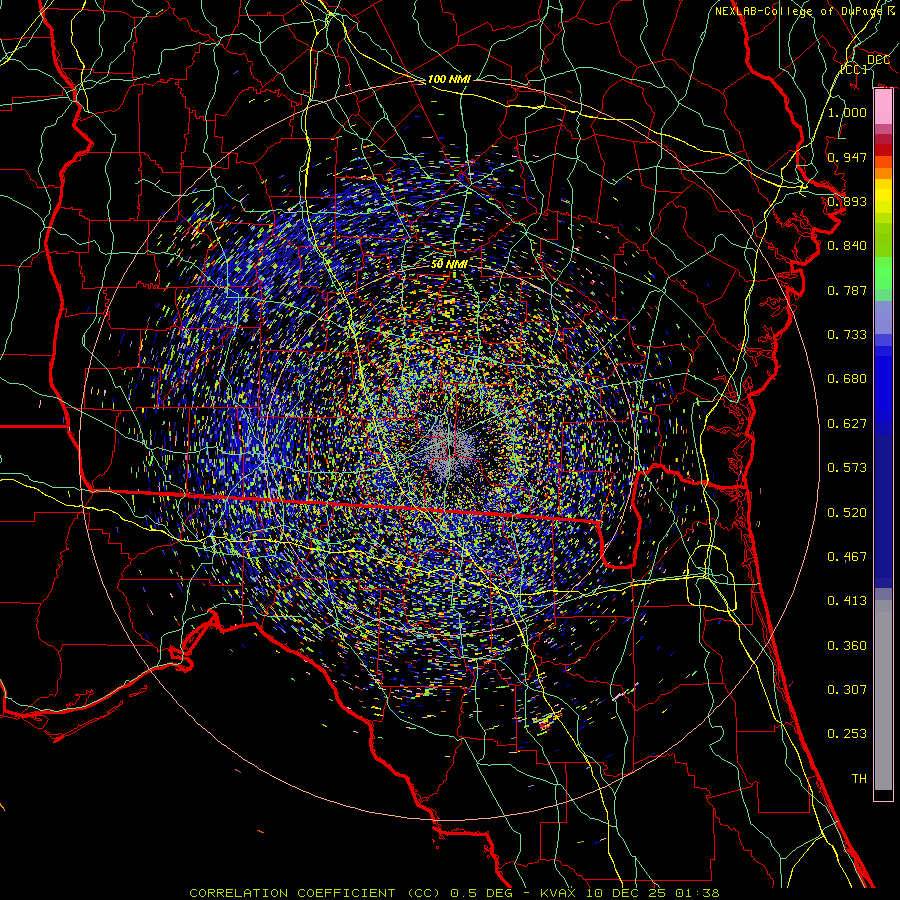Click the 0.627 legend value
The image size is (900, 900).
(847, 424)
